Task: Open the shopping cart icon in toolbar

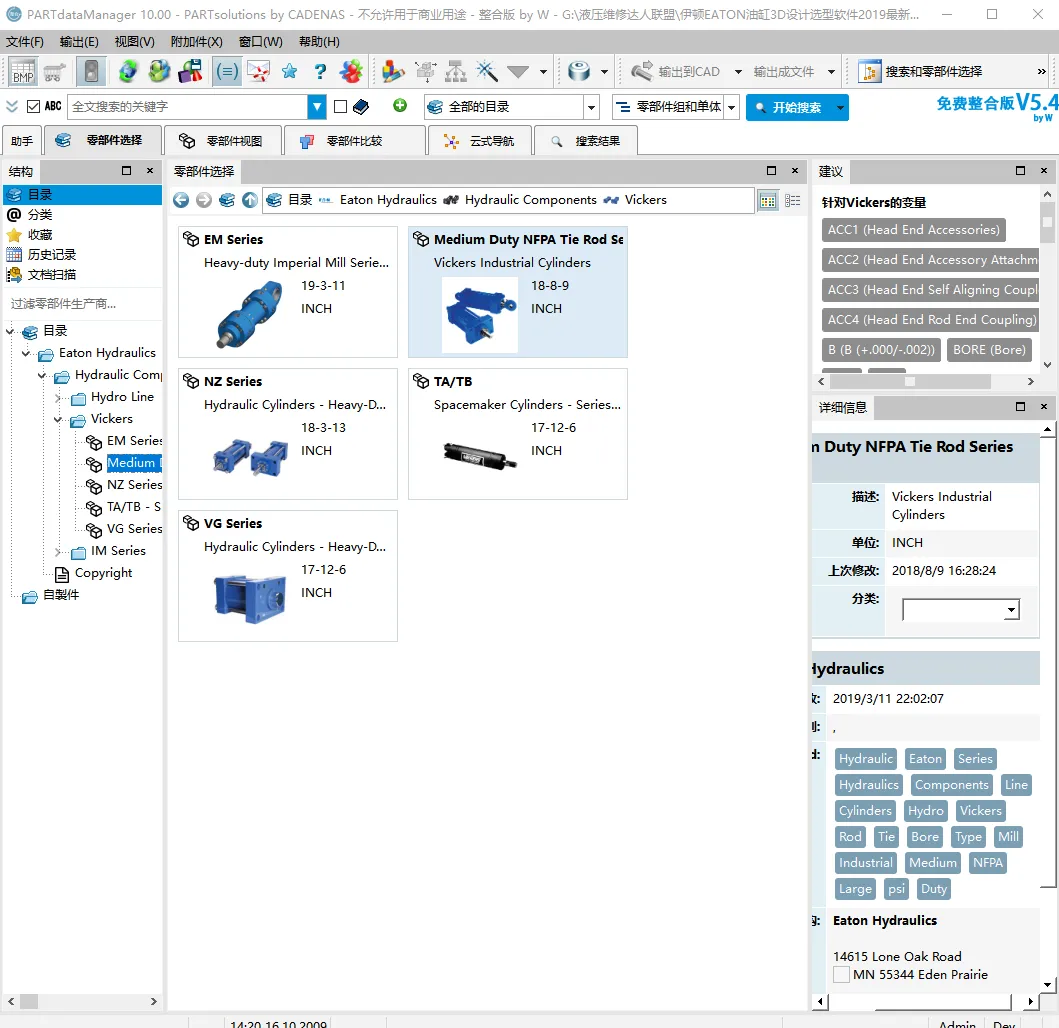Action: coord(54,71)
